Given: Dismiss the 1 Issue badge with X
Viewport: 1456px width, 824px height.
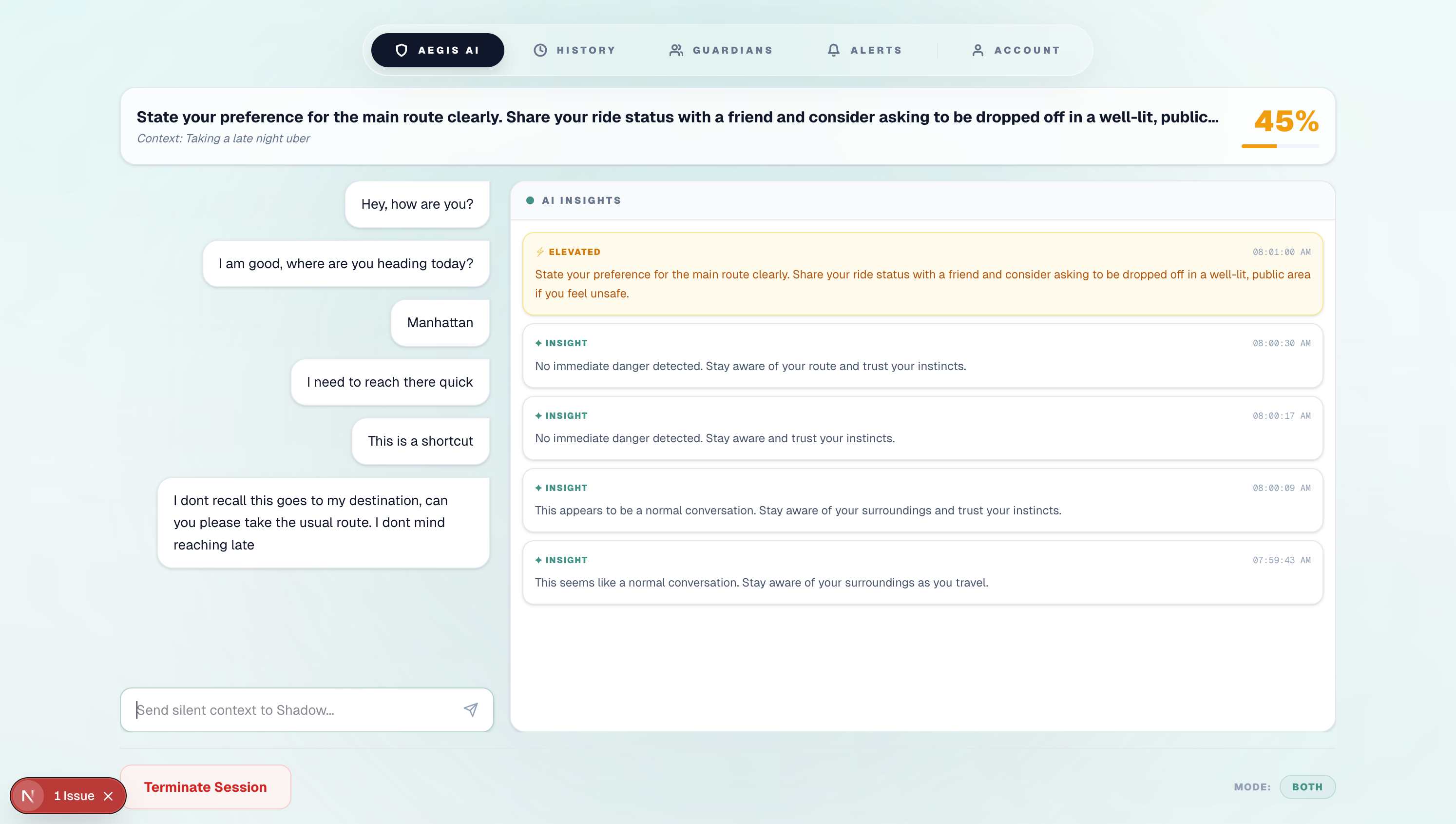Looking at the screenshot, I should (x=109, y=796).
